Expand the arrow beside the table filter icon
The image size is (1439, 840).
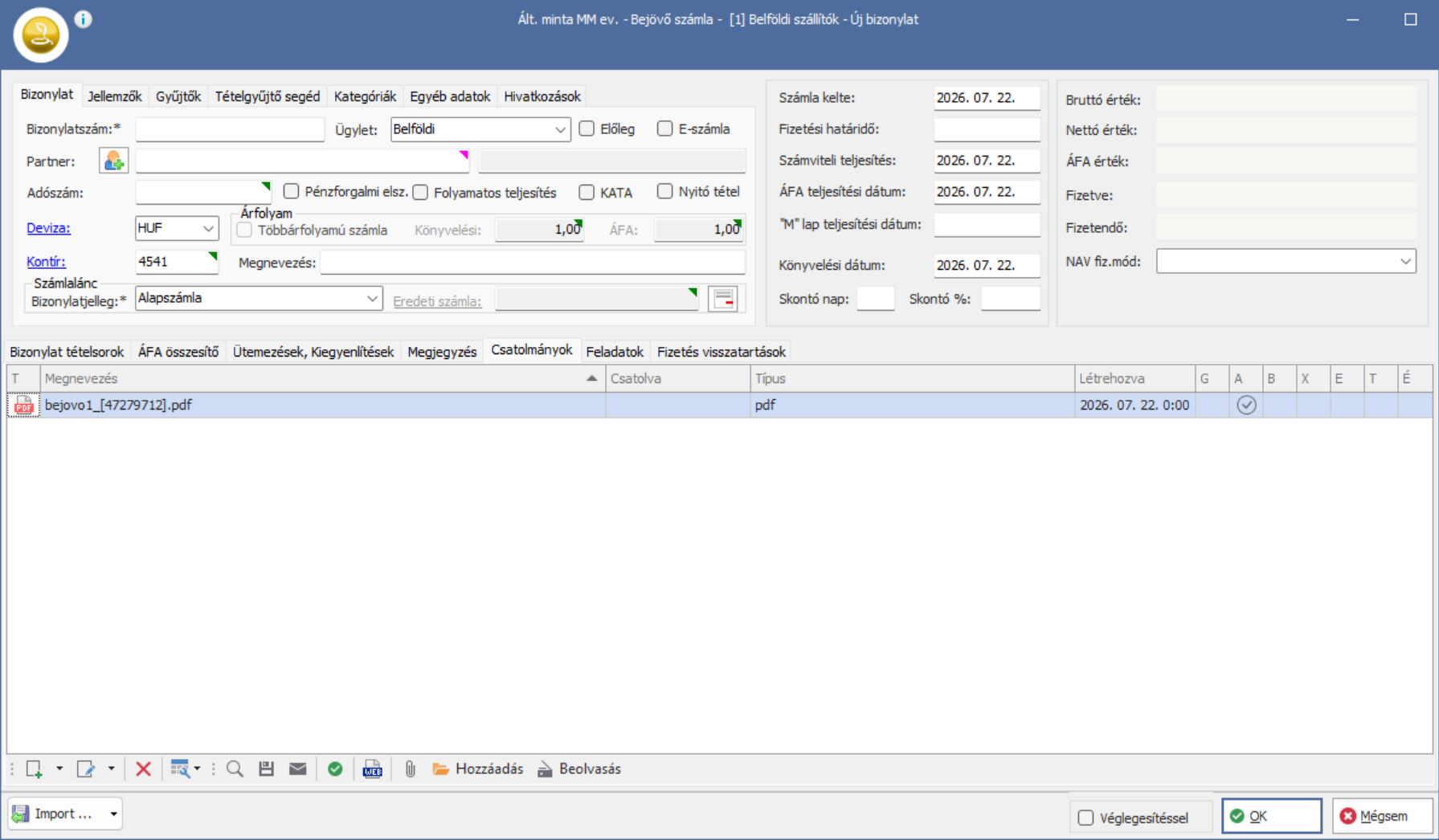198,769
